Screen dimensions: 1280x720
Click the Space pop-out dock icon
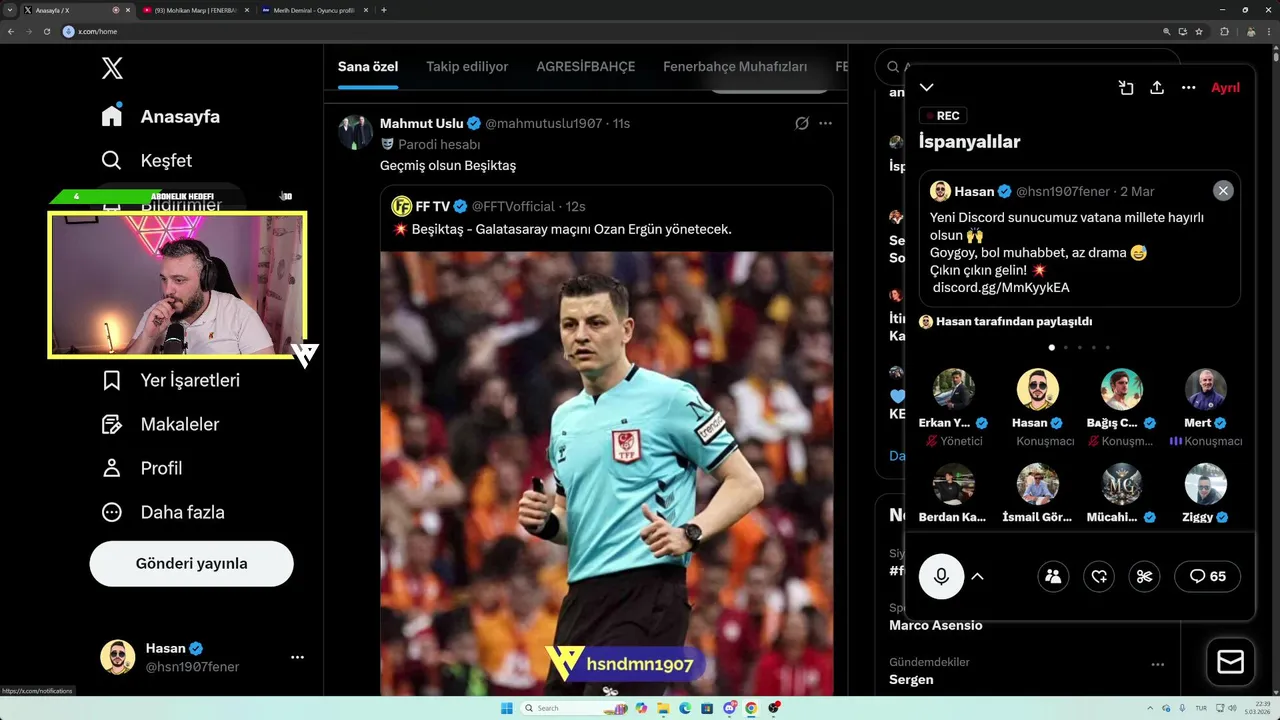coord(1126,88)
